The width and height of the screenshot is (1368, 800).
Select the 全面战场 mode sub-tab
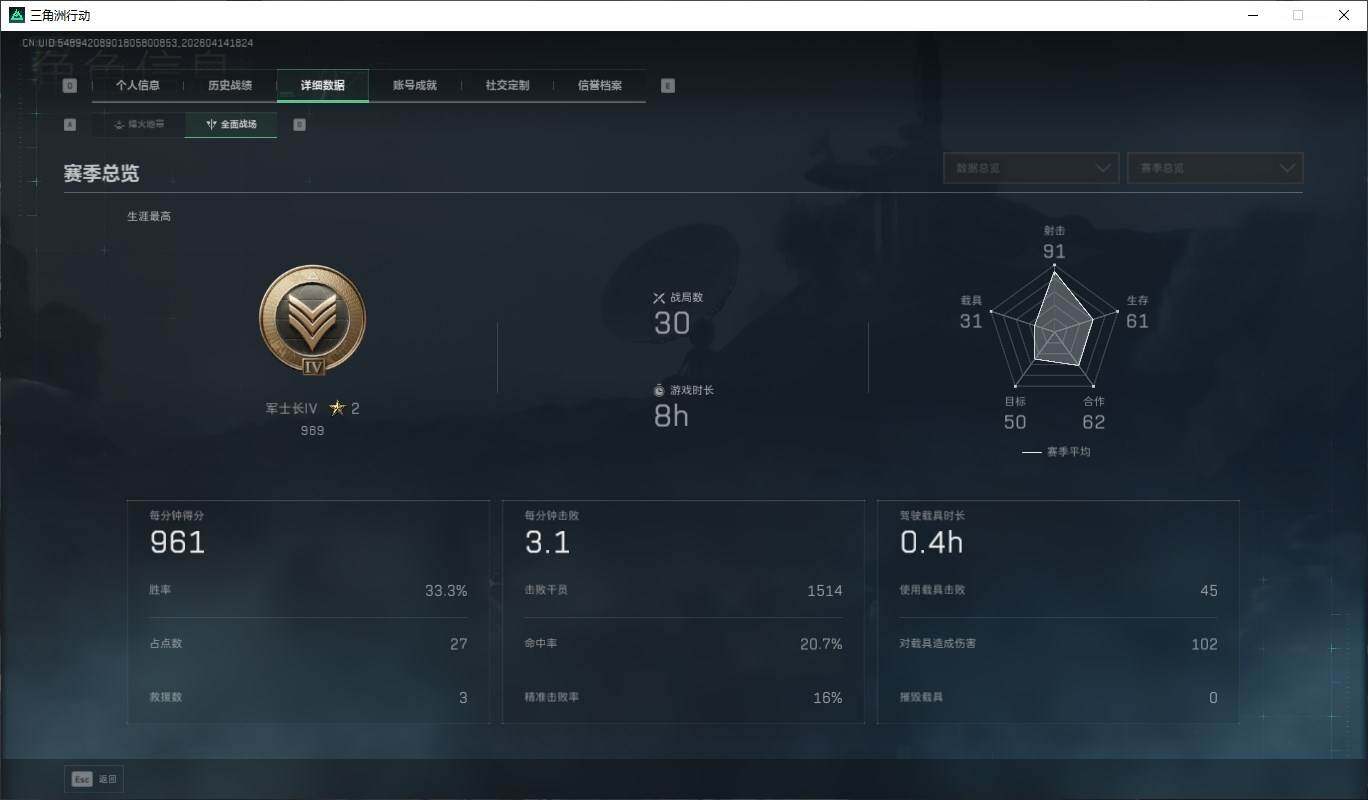click(x=231, y=125)
